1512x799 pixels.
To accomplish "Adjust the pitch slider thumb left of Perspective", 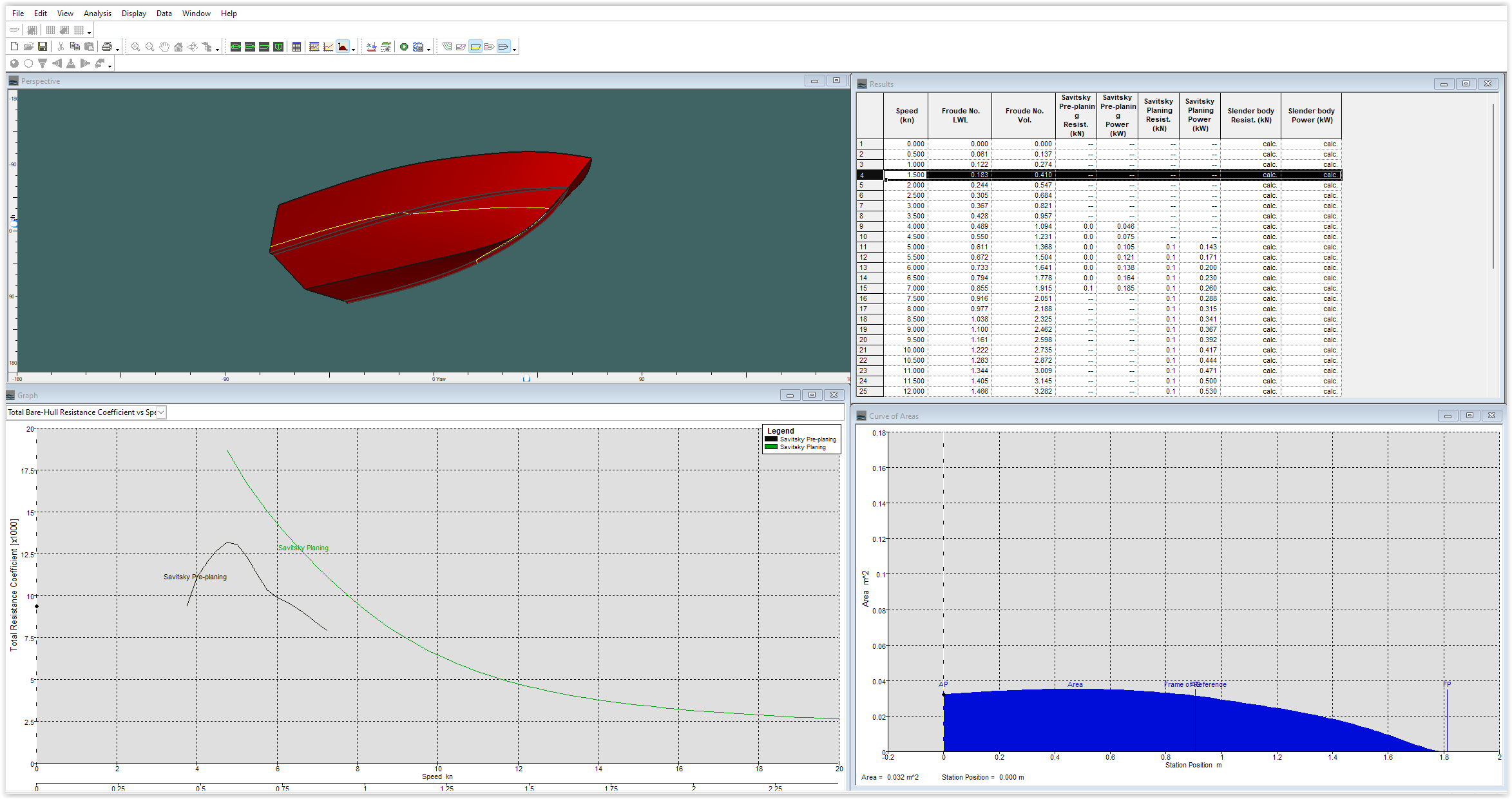I will 14,225.
